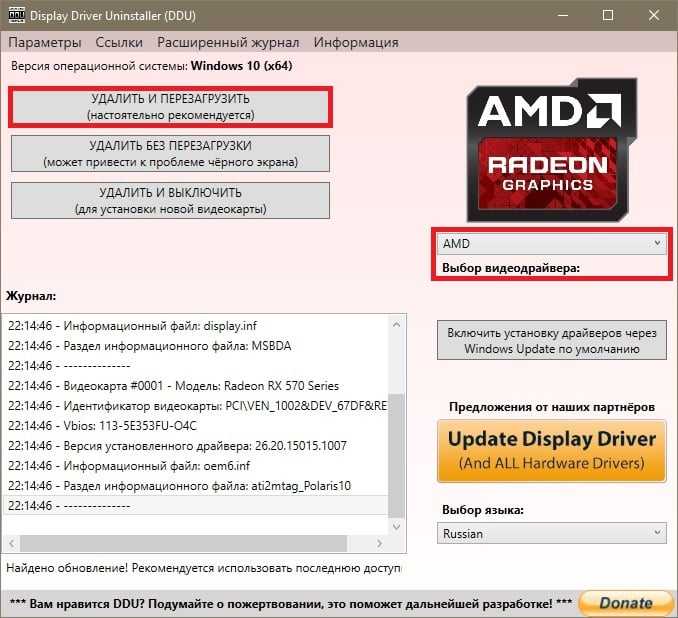The width and height of the screenshot is (678, 618).
Task: Click the scroll left arrow under the log
Action: 12,543
